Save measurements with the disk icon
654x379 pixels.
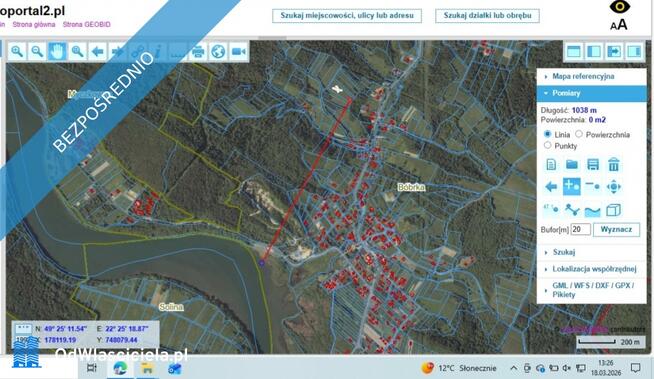click(x=593, y=164)
